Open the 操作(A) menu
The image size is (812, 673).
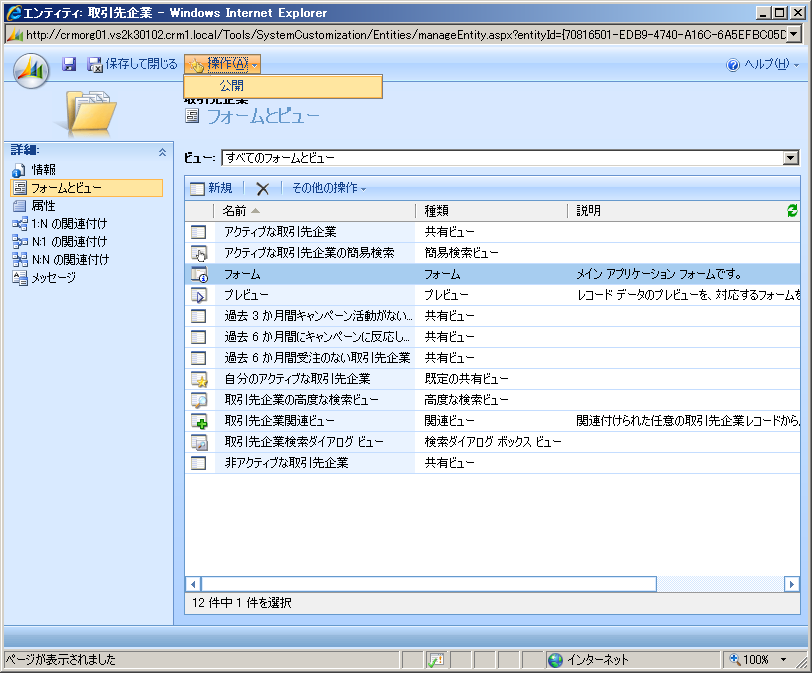[x=223, y=64]
